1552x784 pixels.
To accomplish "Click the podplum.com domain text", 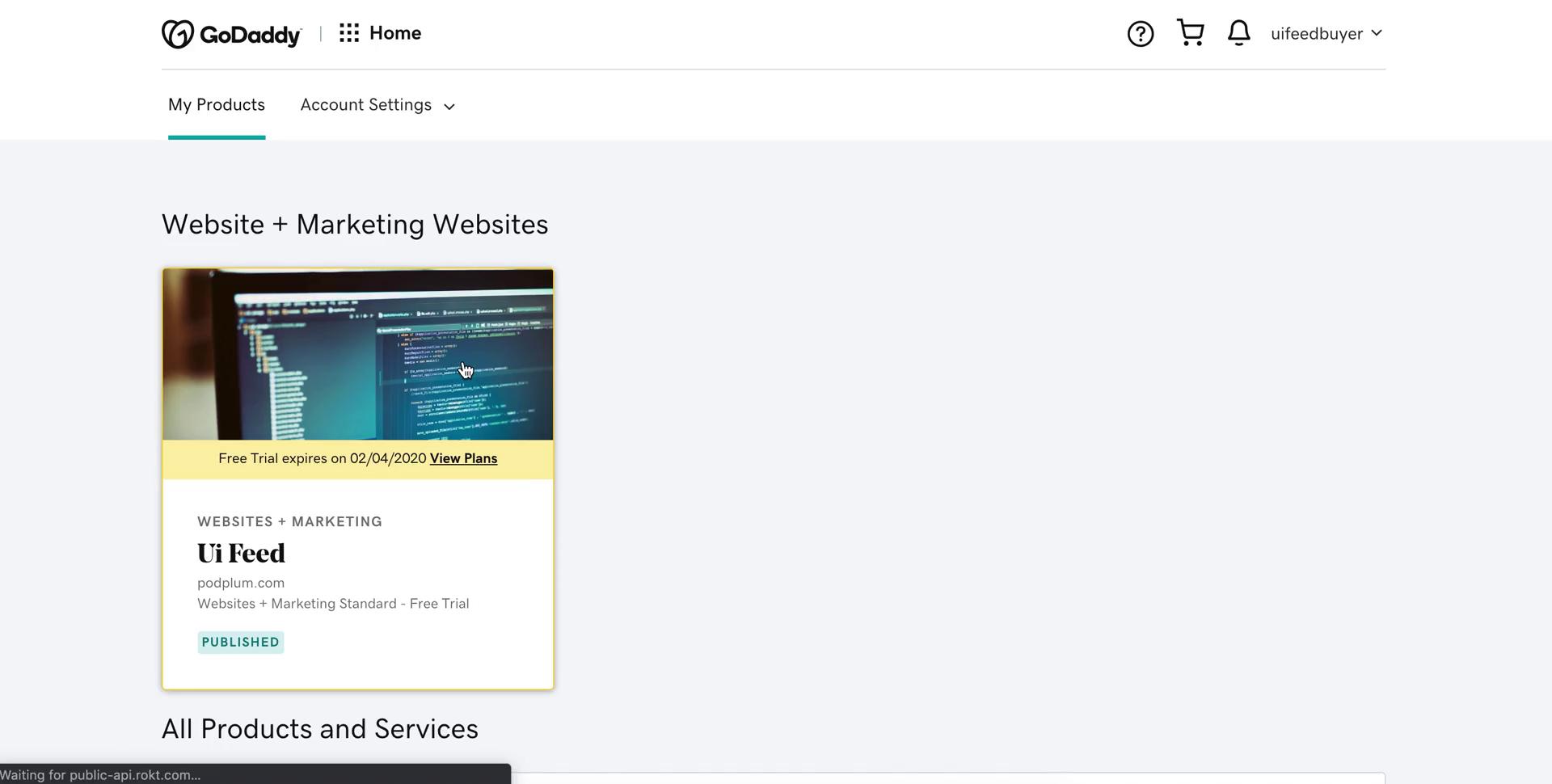I will 241,583.
